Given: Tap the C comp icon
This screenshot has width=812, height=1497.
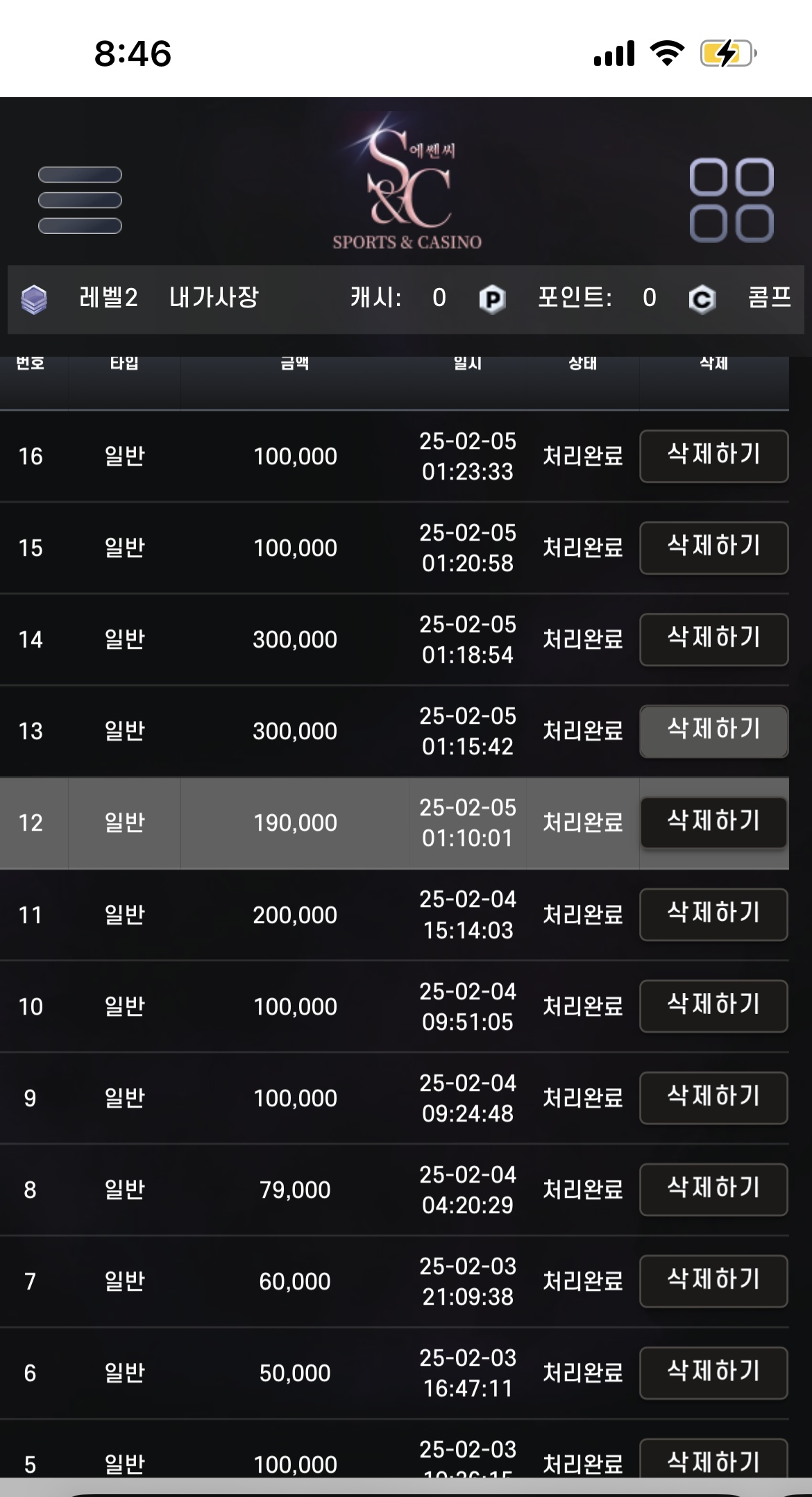Looking at the screenshot, I should (702, 299).
